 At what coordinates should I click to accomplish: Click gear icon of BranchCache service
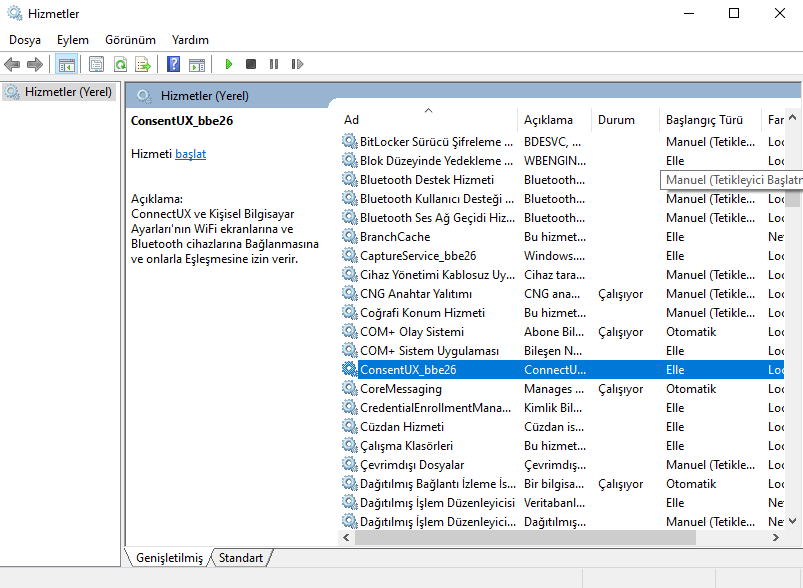(350, 236)
